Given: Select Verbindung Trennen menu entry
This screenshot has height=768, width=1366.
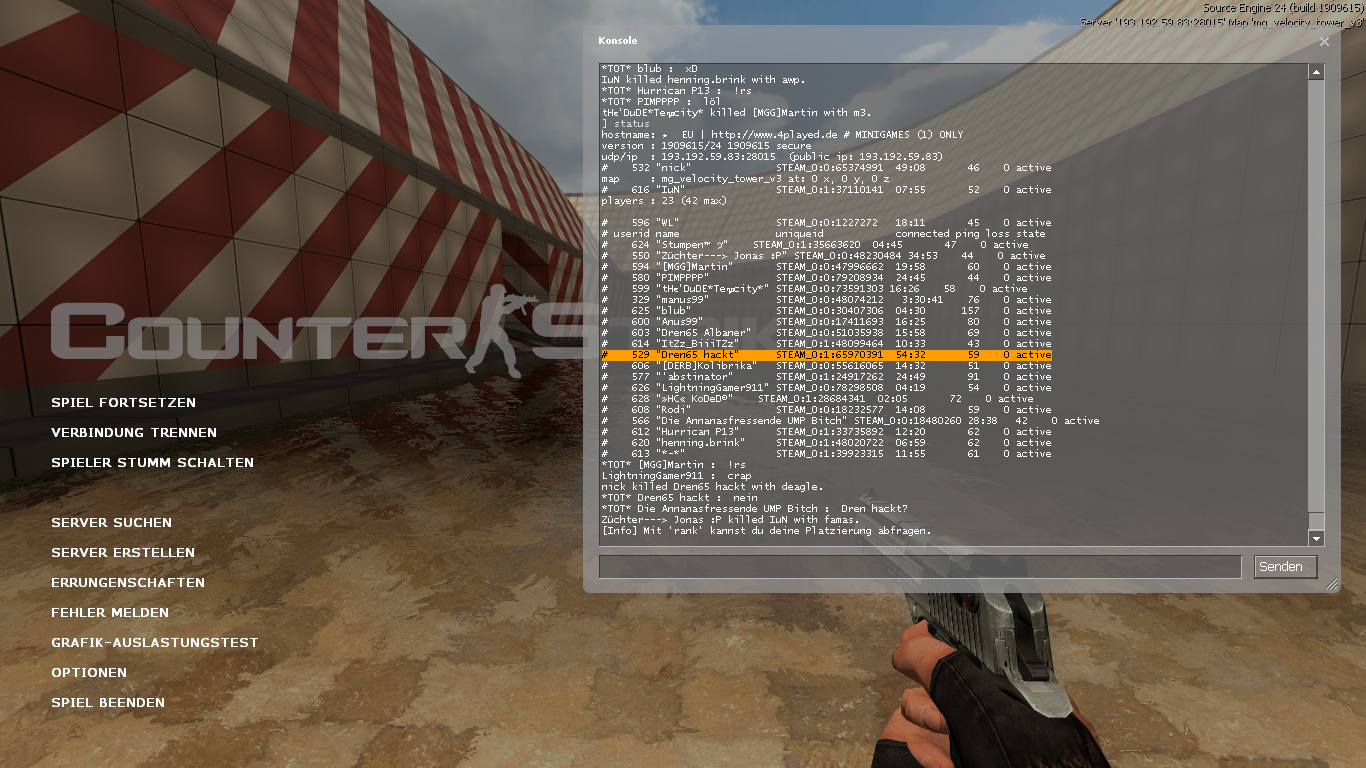Looking at the screenshot, I should [134, 433].
